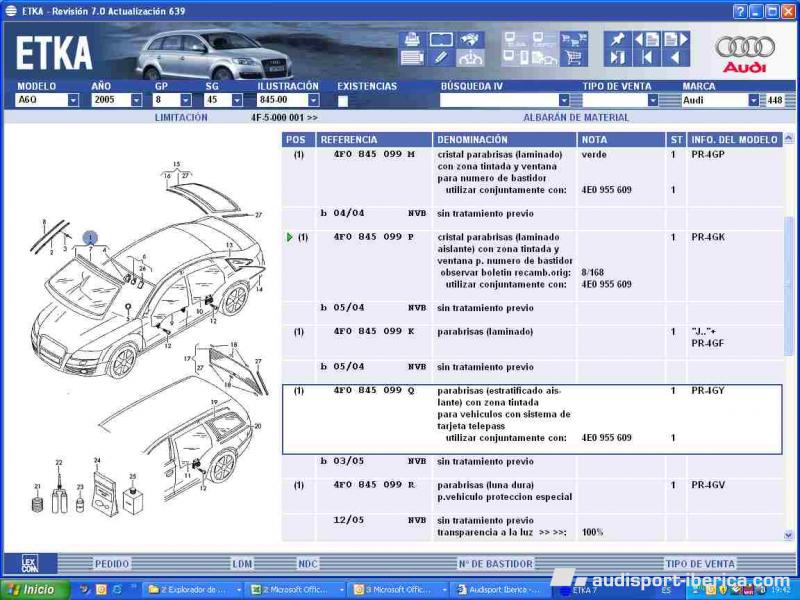
Task: Click the Búsqueda IV search field
Action: [x=499, y=100]
